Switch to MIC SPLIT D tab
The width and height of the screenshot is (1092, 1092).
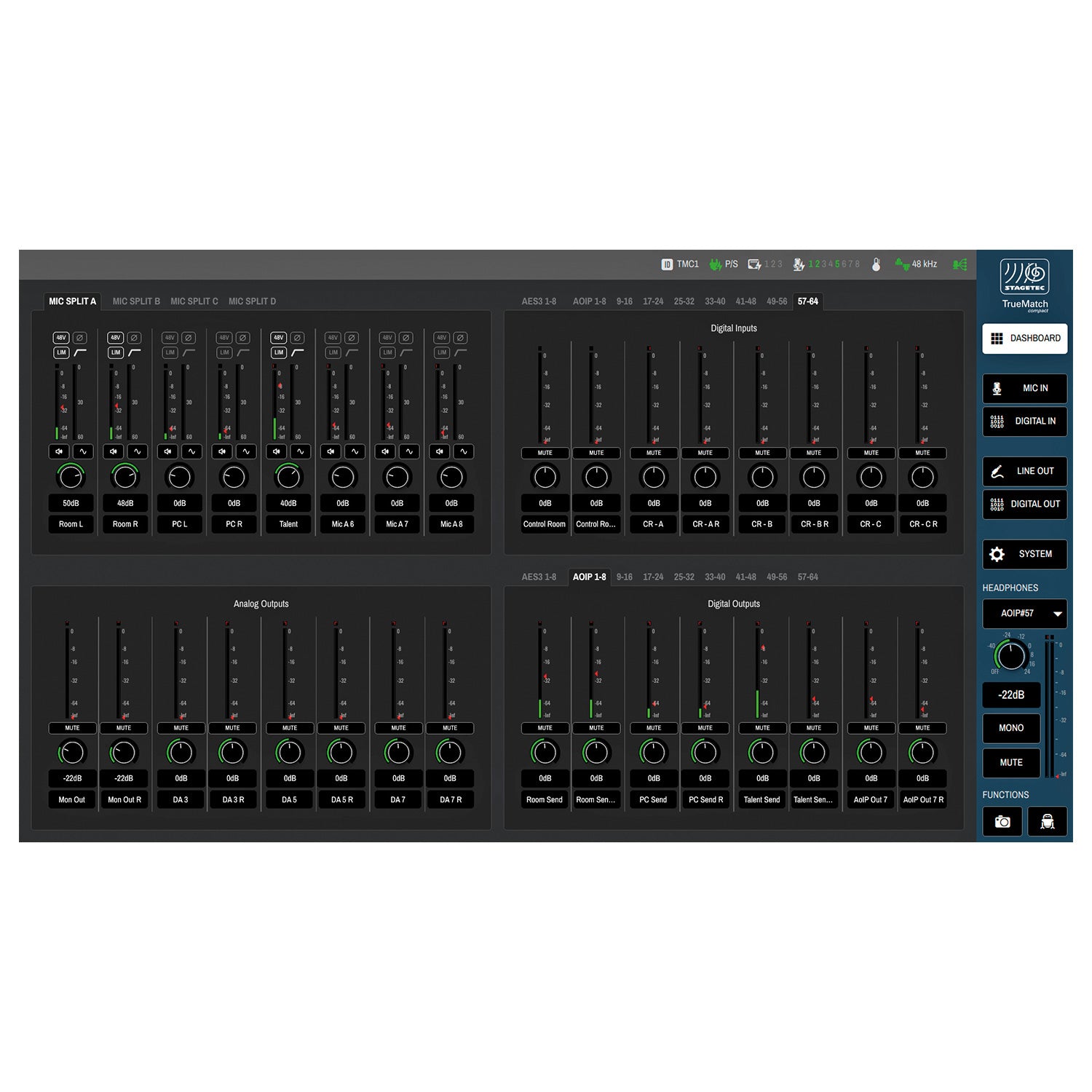pos(252,301)
